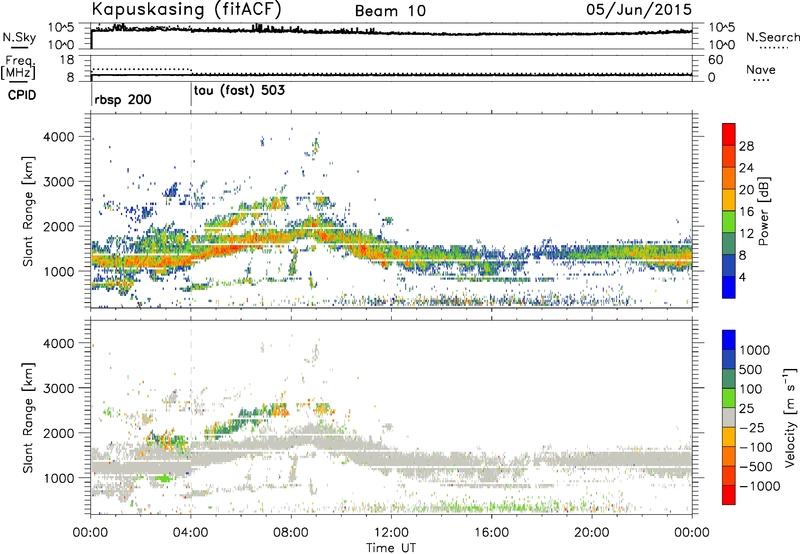Screen dimensions: 800x554
Task: Click the "rbsp 200" control program label
Action: pyautogui.click(x=123, y=99)
